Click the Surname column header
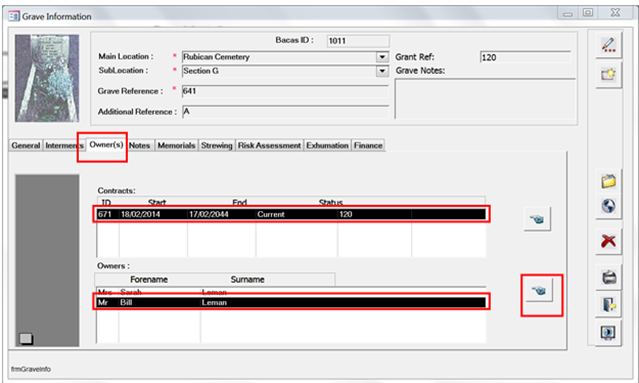The height and width of the screenshot is (383, 639). pyautogui.click(x=247, y=280)
